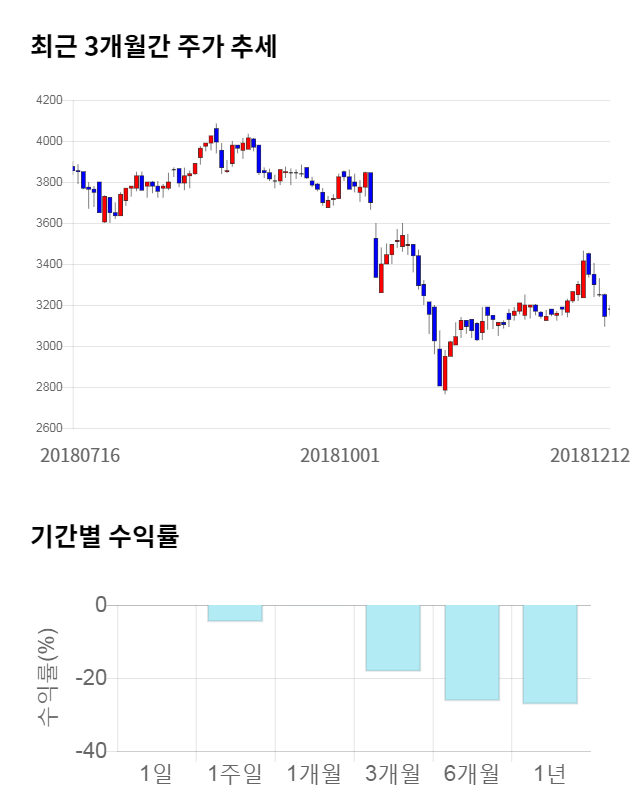Select the 1년 return bar

click(x=550, y=654)
